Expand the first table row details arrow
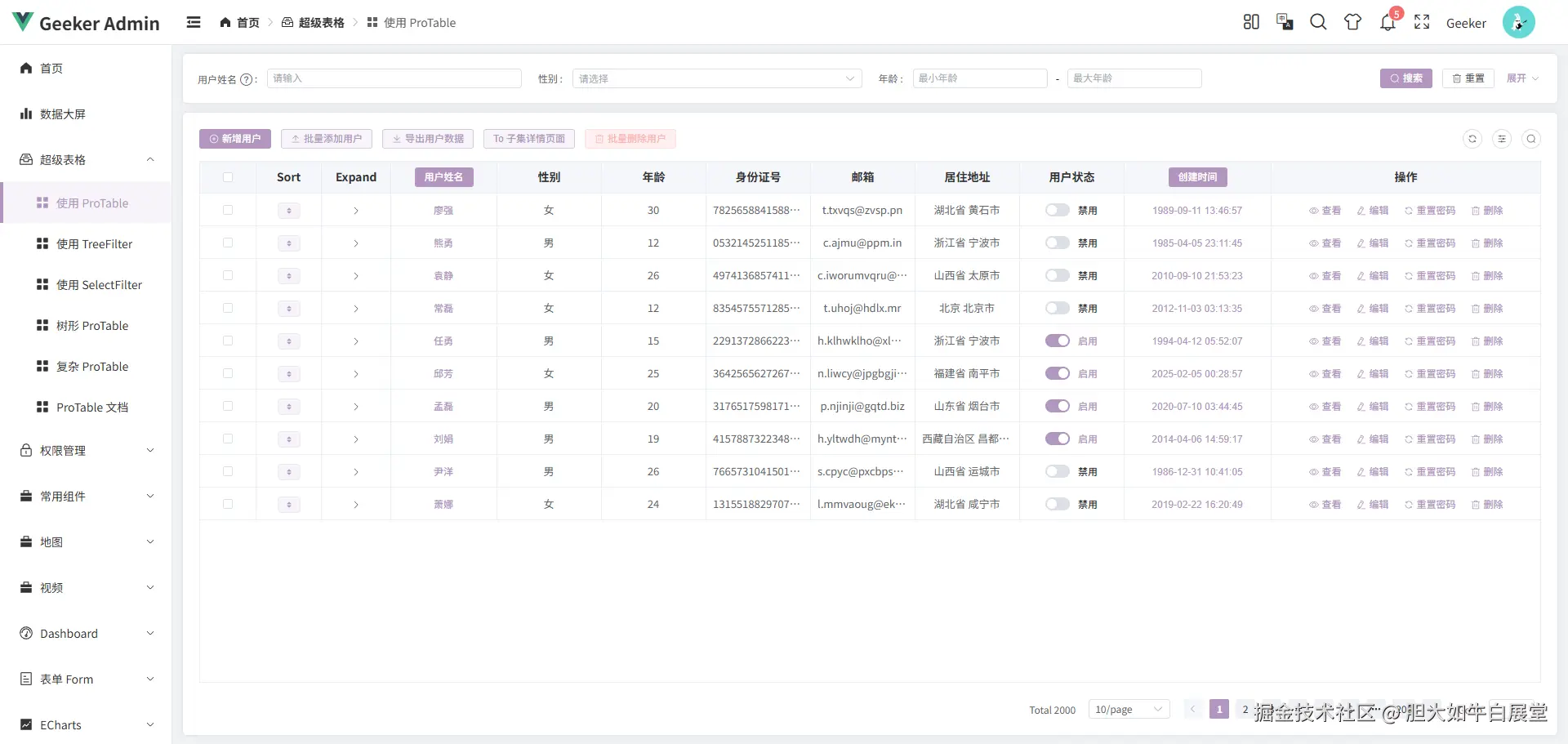This screenshot has height=744, width=1568. point(356,211)
